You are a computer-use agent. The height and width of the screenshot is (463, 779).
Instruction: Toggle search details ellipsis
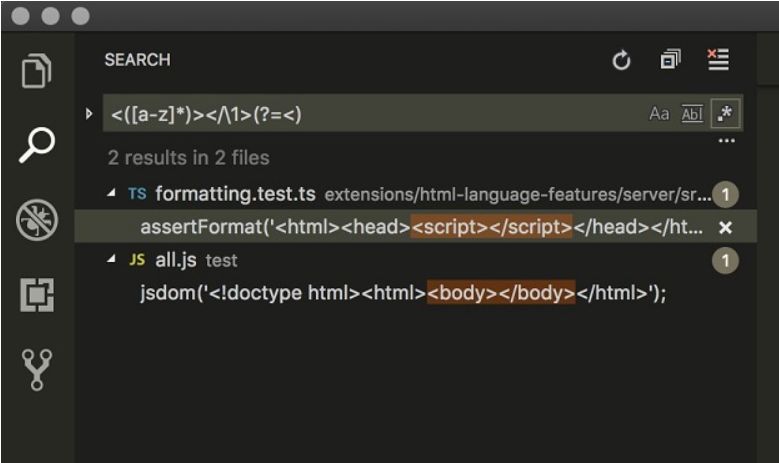[726, 141]
